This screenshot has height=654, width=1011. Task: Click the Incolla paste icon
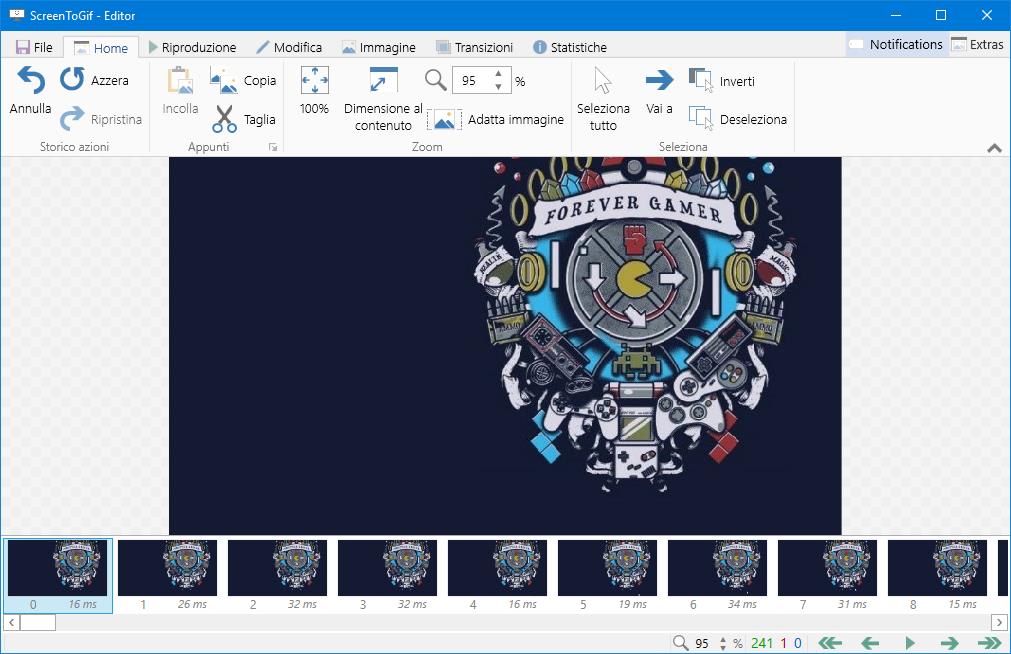coord(180,81)
